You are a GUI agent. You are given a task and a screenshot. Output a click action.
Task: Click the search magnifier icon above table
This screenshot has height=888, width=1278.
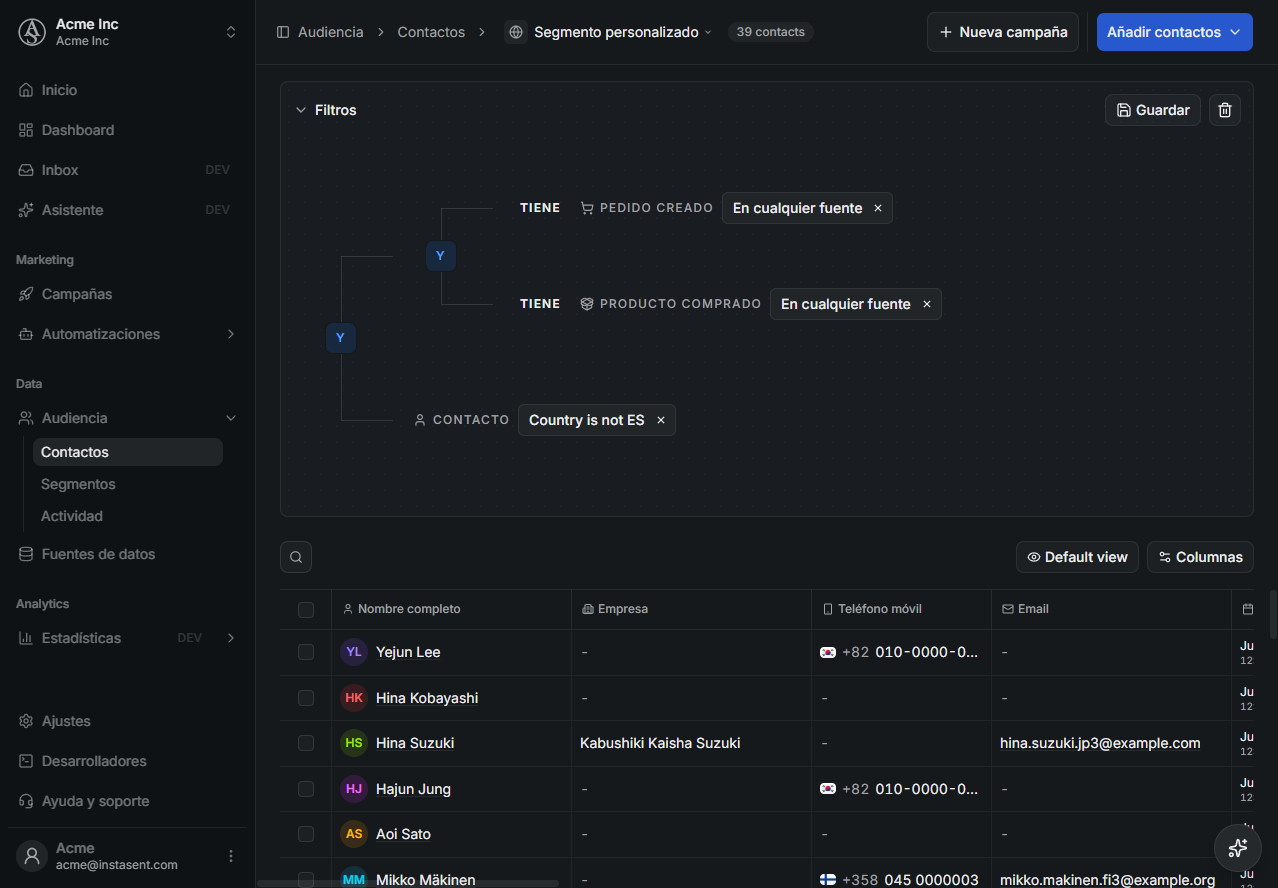point(296,557)
